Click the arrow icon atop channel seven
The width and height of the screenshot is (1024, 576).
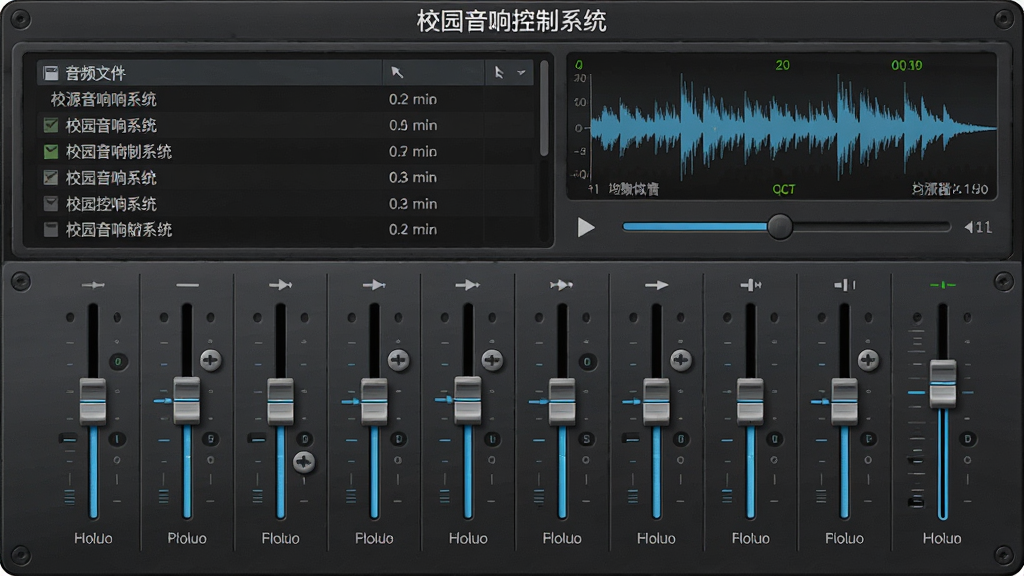(x=656, y=285)
